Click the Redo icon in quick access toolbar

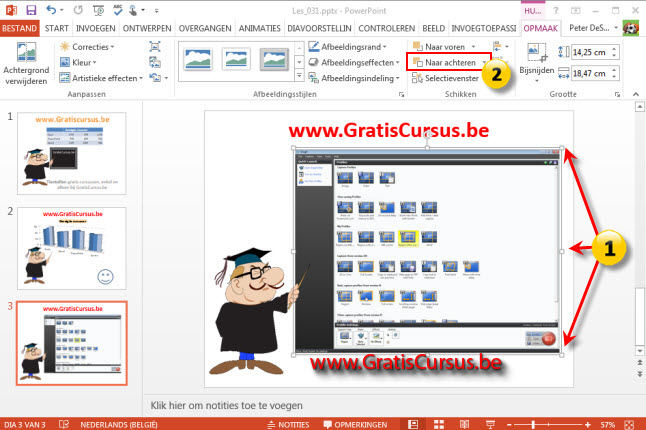(78, 10)
